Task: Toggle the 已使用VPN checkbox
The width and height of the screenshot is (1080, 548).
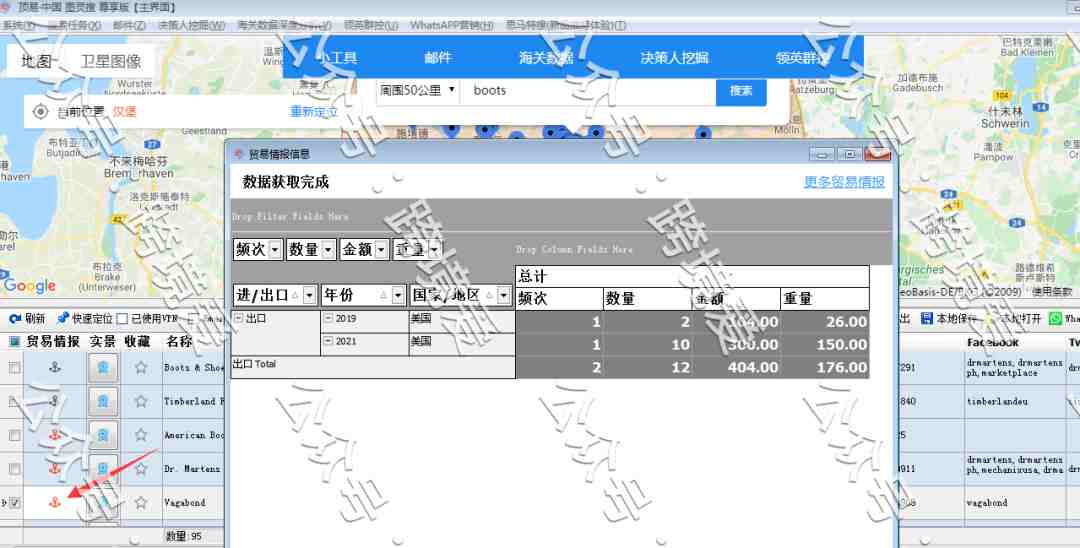Action: coord(122,319)
